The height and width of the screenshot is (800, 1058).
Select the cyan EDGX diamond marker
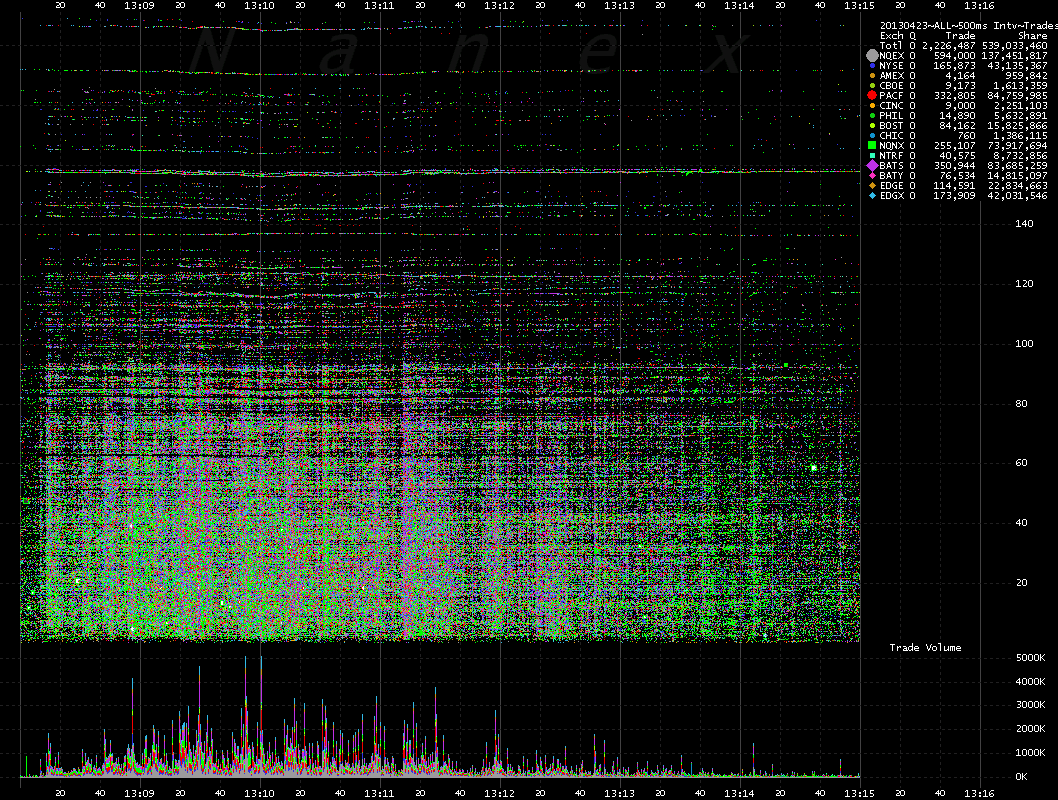click(x=871, y=195)
